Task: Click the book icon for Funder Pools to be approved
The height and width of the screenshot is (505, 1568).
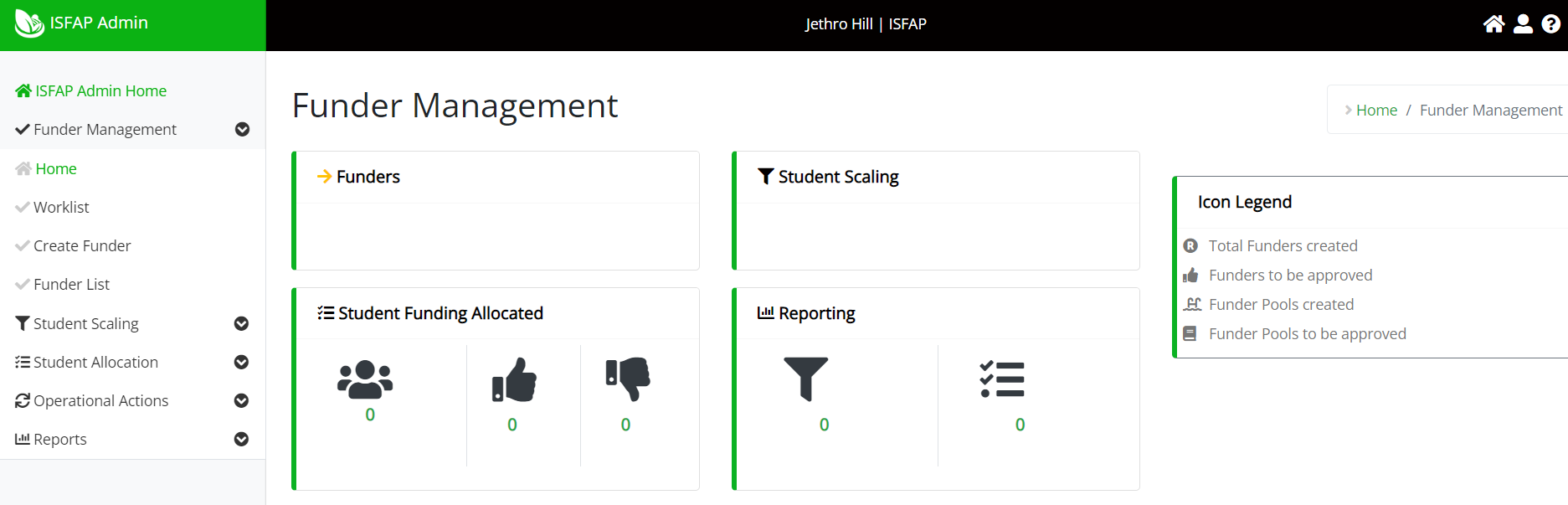Action: point(1190,334)
